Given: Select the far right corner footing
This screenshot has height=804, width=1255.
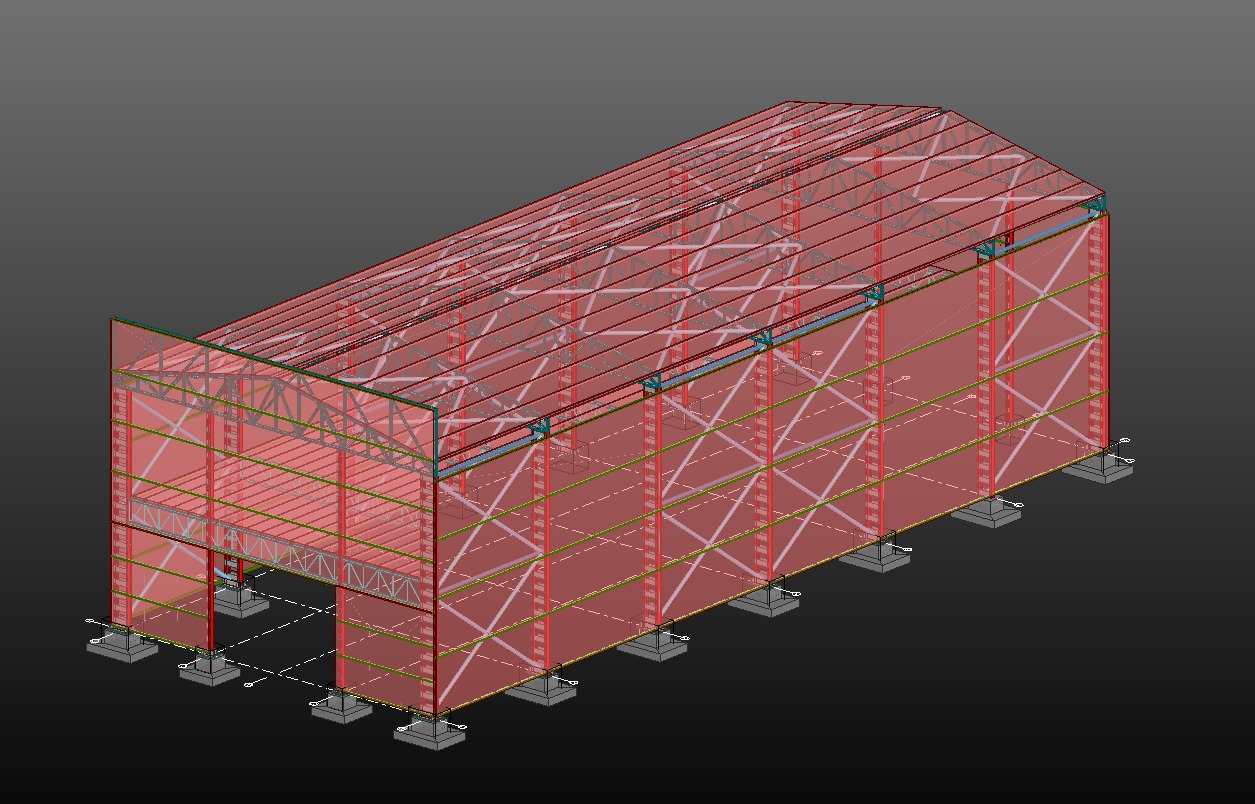Looking at the screenshot, I should coord(1100,469).
